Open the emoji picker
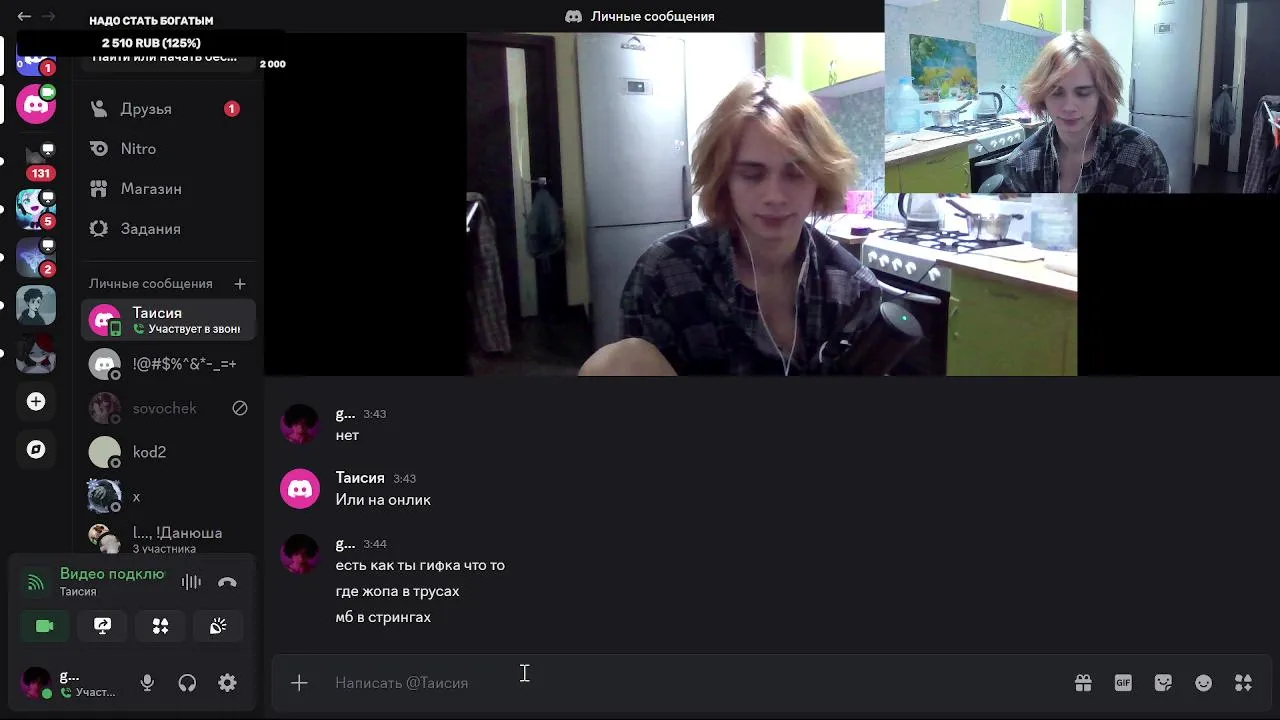This screenshot has width=1280, height=720. click(x=1203, y=683)
